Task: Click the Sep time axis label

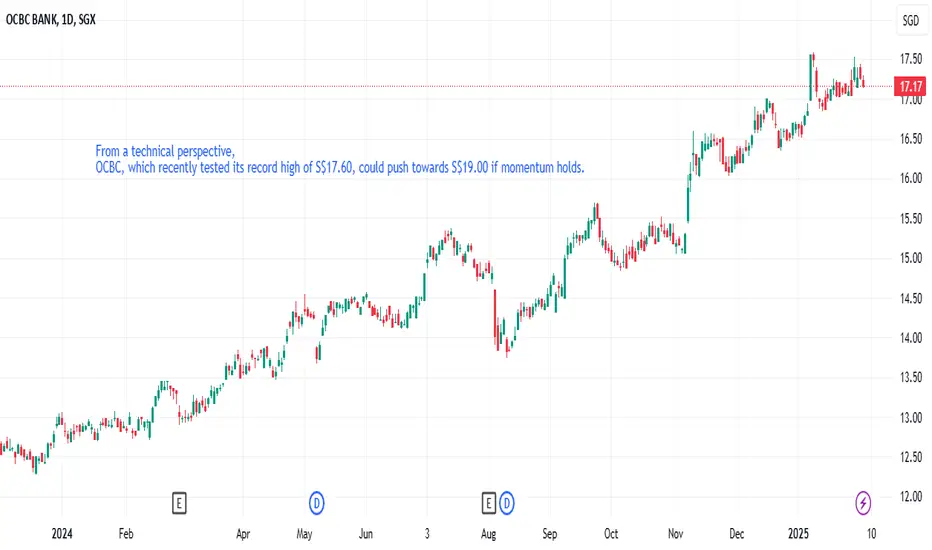Action: click(x=550, y=534)
